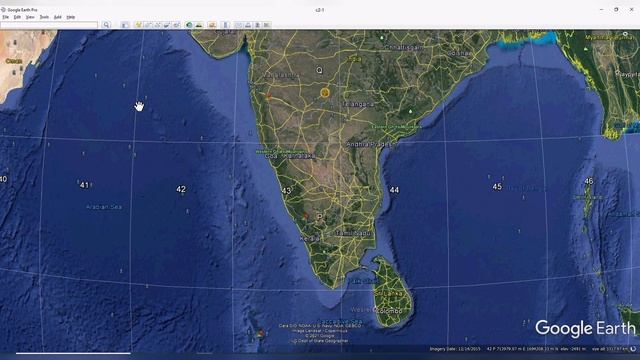Click the Telangana map label

point(358,104)
